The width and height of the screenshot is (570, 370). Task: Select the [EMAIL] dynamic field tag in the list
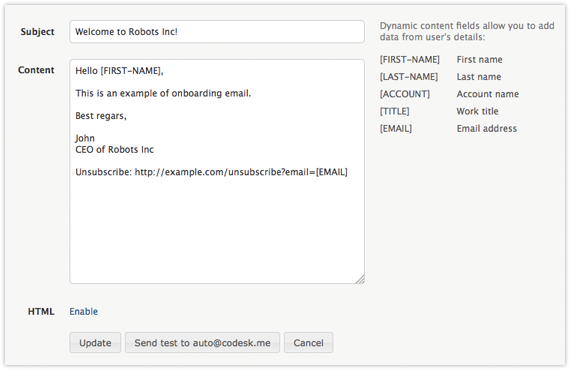click(396, 128)
